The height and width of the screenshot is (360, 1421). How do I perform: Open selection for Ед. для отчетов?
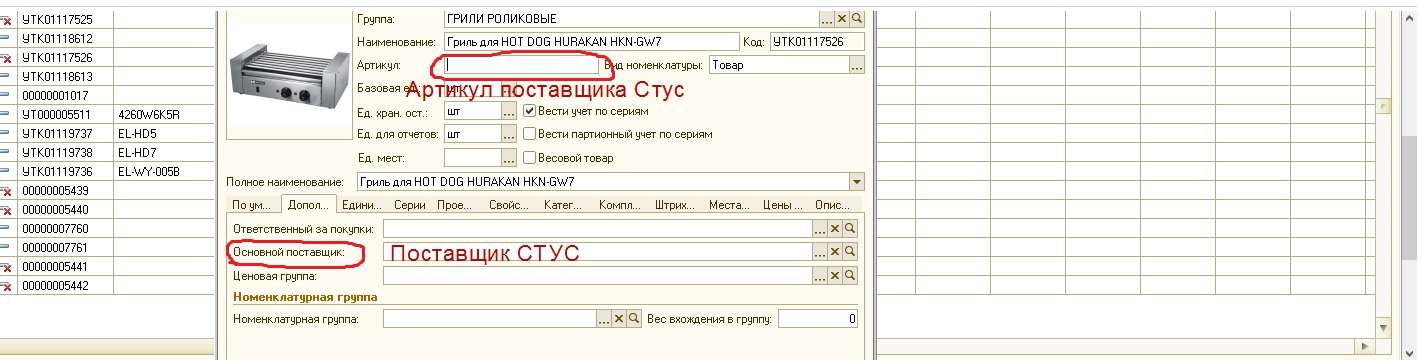(508, 134)
